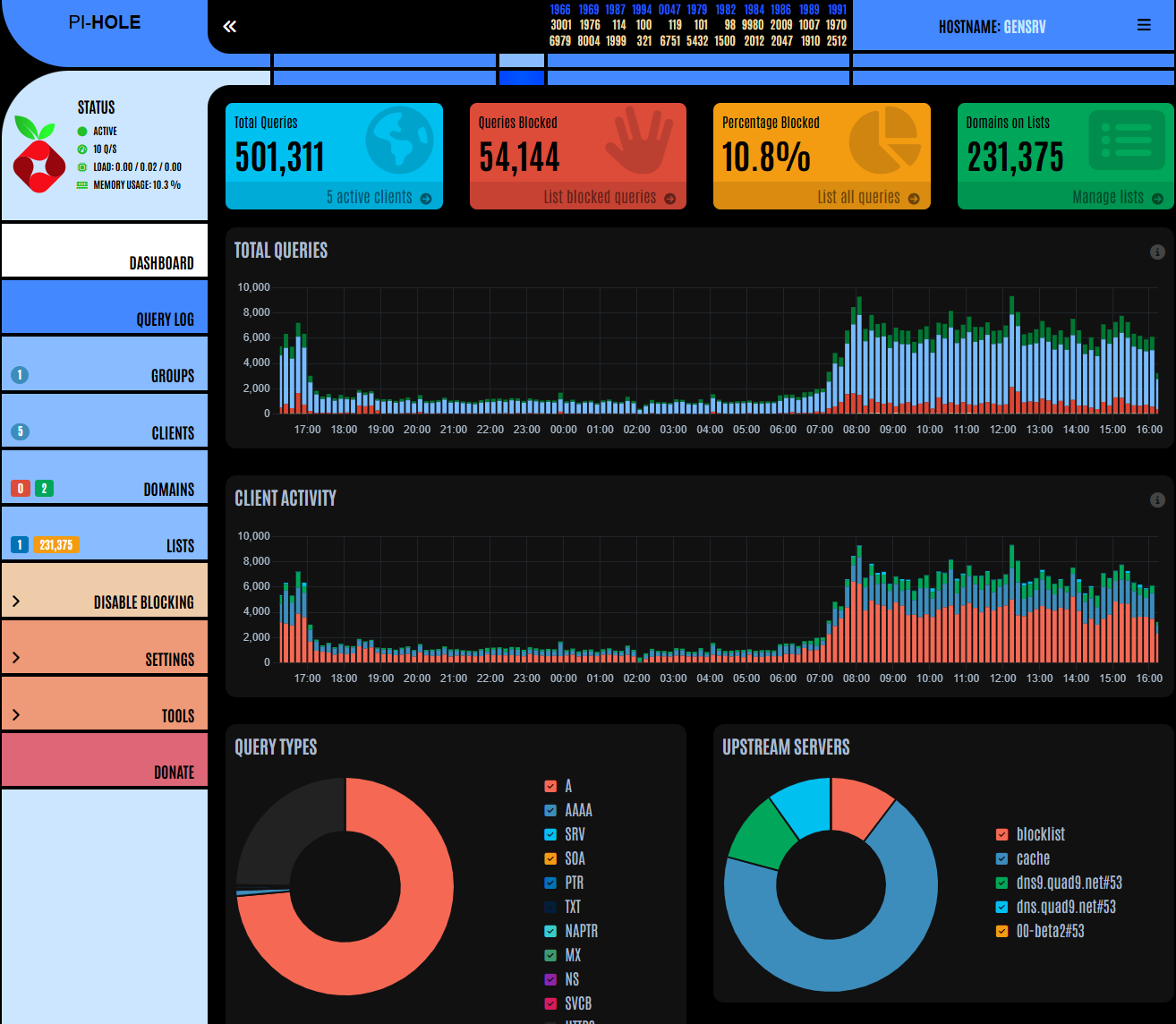Image resolution: width=1176 pixels, height=1024 pixels.
Task: Toggle the AAAA query type checkbox
Action: [550, 810]
